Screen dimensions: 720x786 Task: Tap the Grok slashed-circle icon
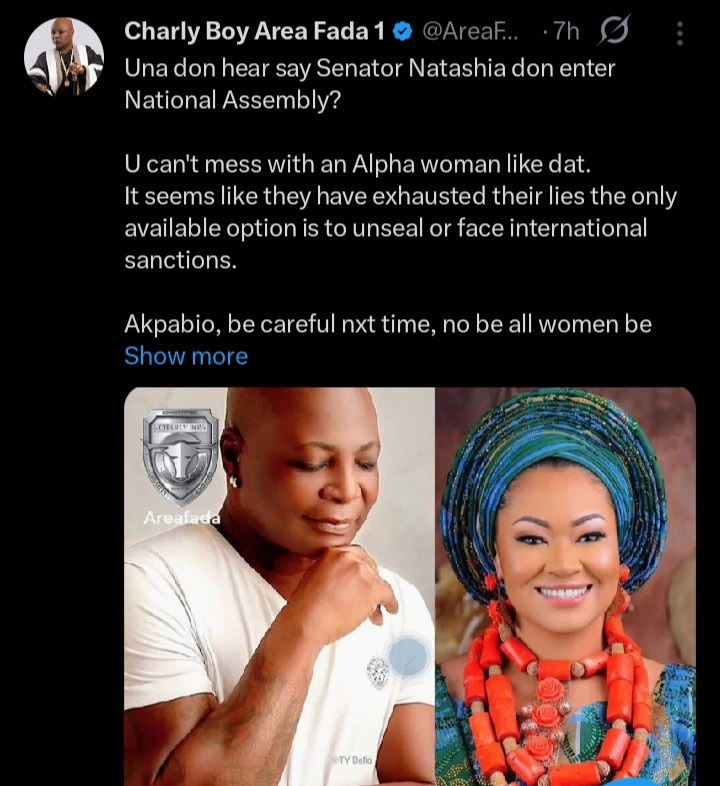tap(613, 32)
